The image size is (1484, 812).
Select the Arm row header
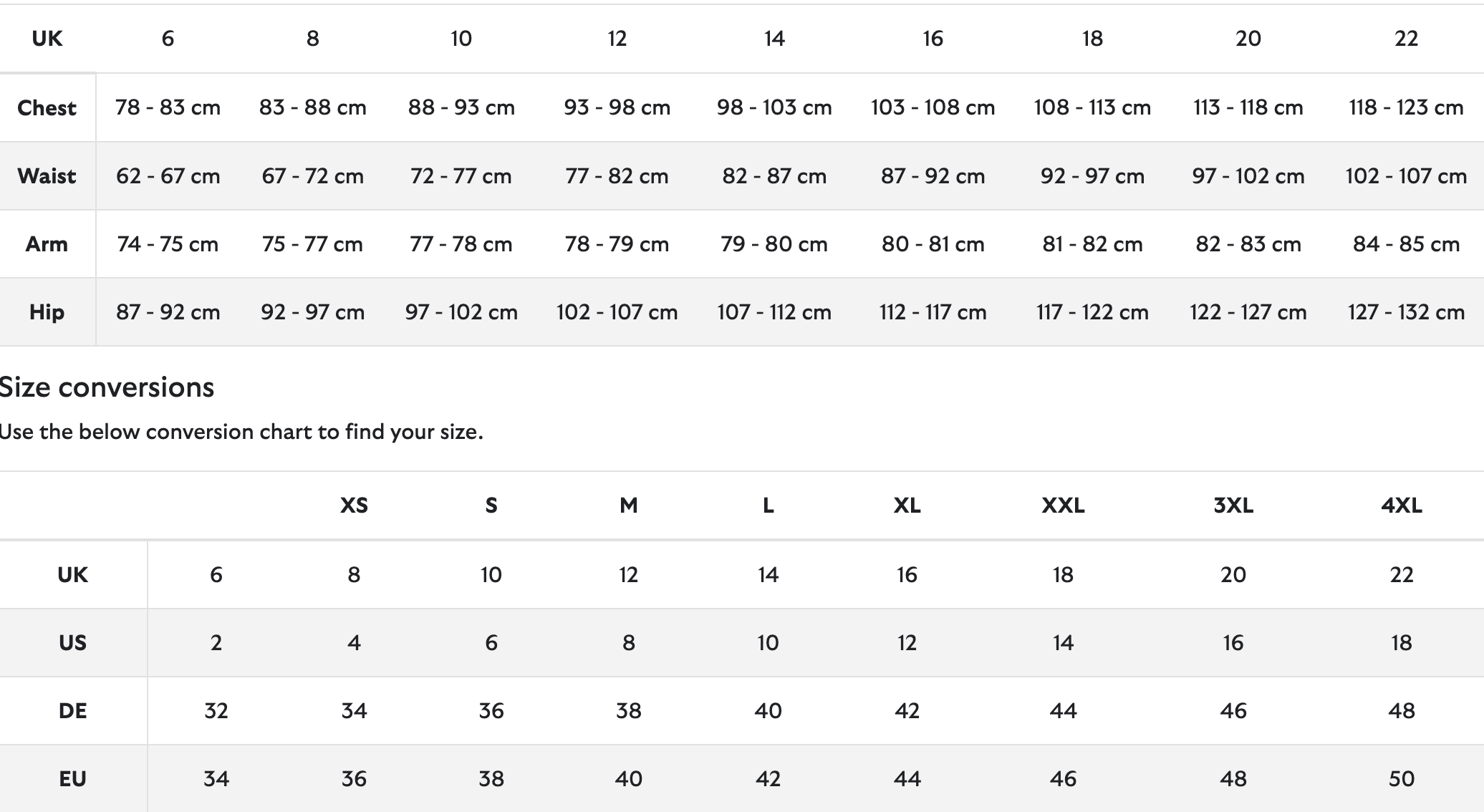[47, 244]
